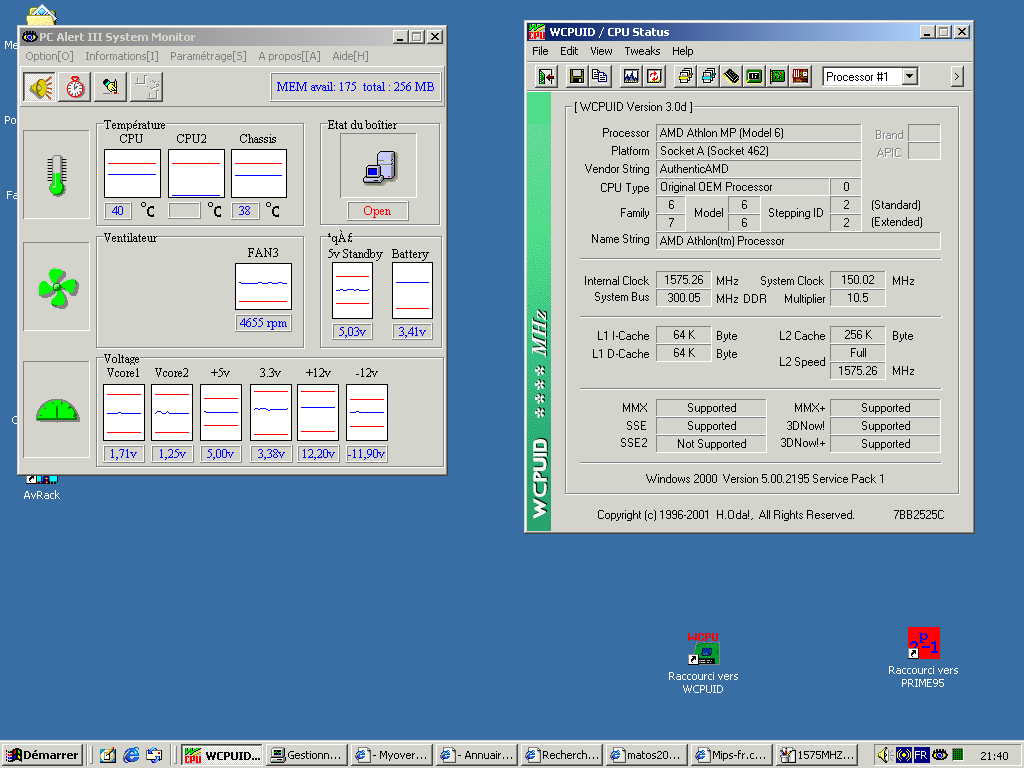Click the red refresh arrows icon in WCPUID

(x=654, y=77)
